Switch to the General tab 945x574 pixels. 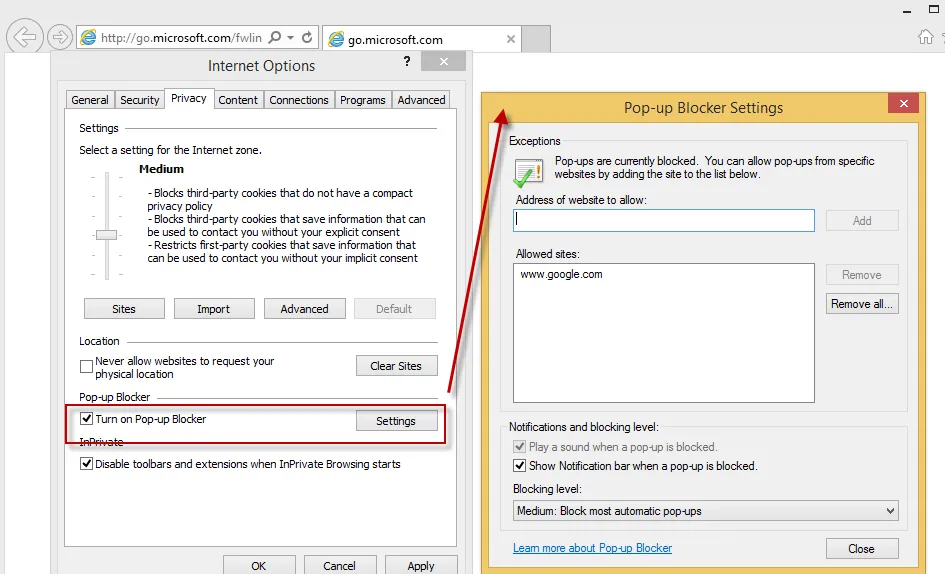(90, 100)
